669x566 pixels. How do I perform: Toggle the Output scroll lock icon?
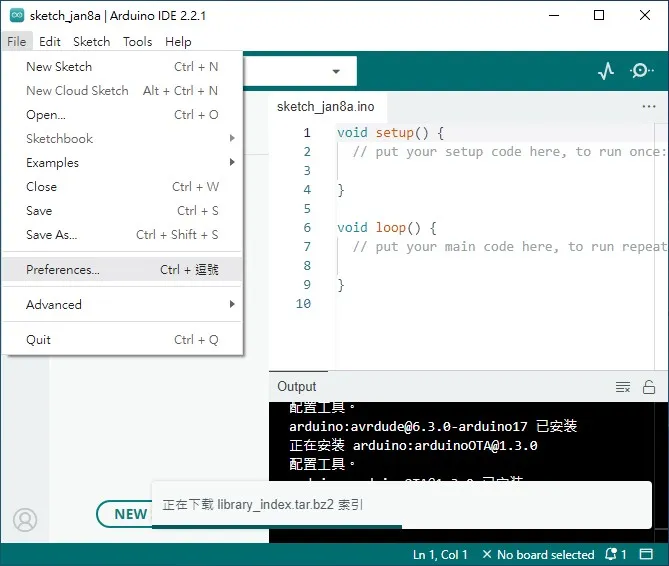[x=649, y=387]
